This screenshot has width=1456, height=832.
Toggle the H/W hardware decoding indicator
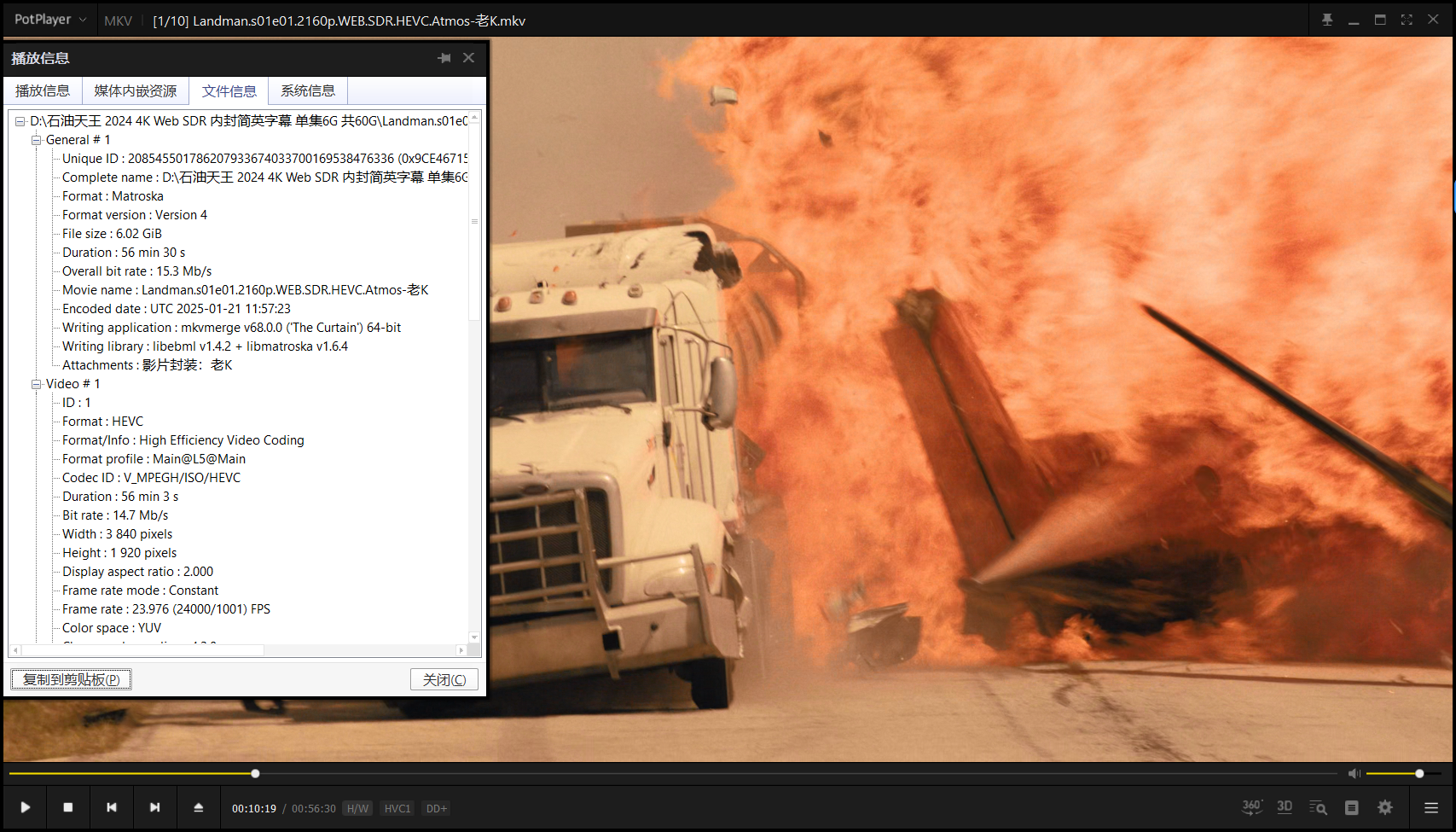(x=358, y=808)
